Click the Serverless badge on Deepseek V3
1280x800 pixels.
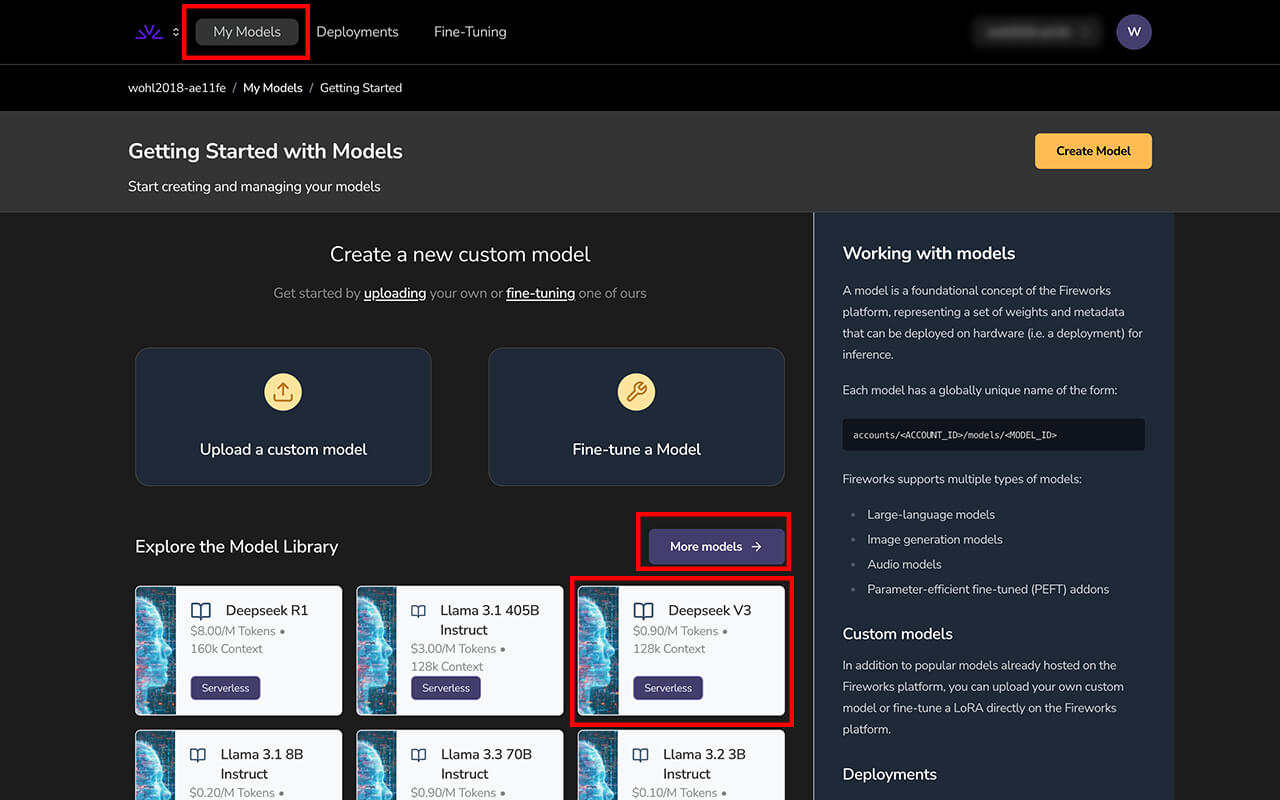(668, 688)
